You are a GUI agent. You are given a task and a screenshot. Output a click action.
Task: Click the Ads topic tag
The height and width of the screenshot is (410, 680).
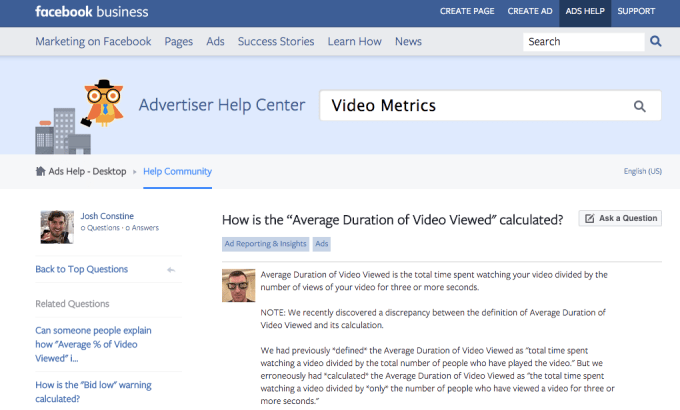[322, 243]
